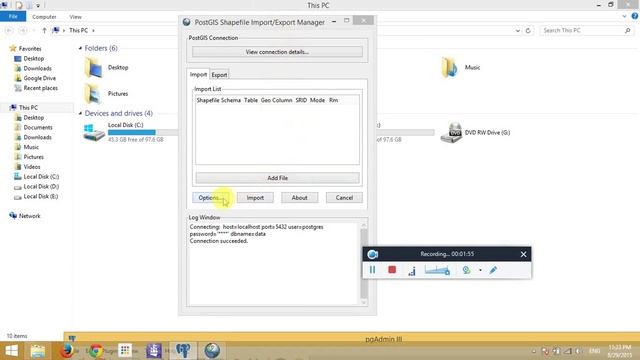
Task: Expand the ribbon with the chevron
Action: pos(624,16)
